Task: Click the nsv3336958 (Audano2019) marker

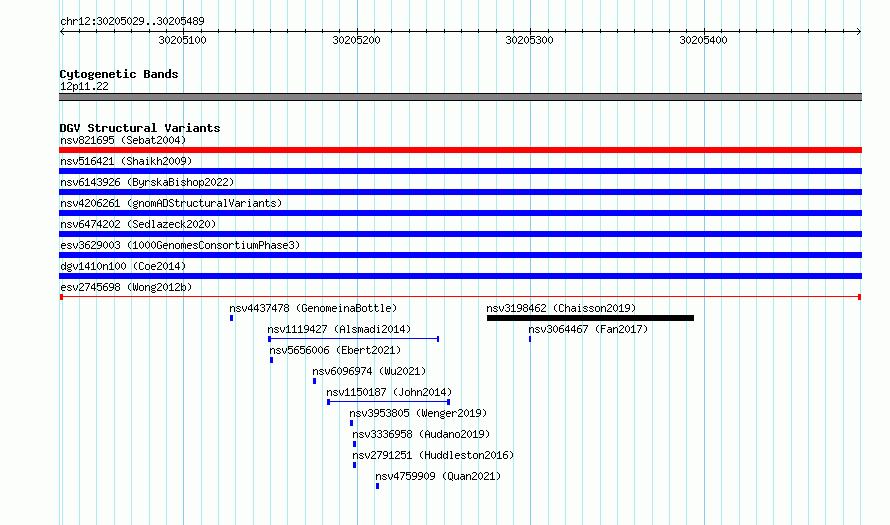Action: [355, 444]
